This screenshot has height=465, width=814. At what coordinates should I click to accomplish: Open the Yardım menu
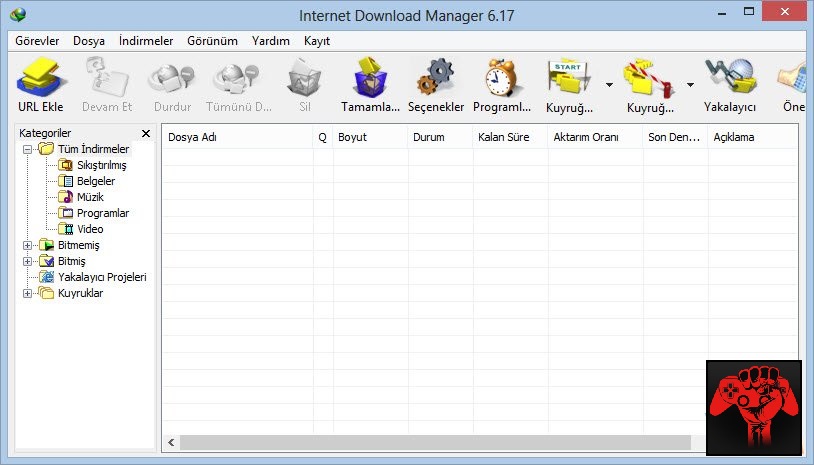(270, 41)
